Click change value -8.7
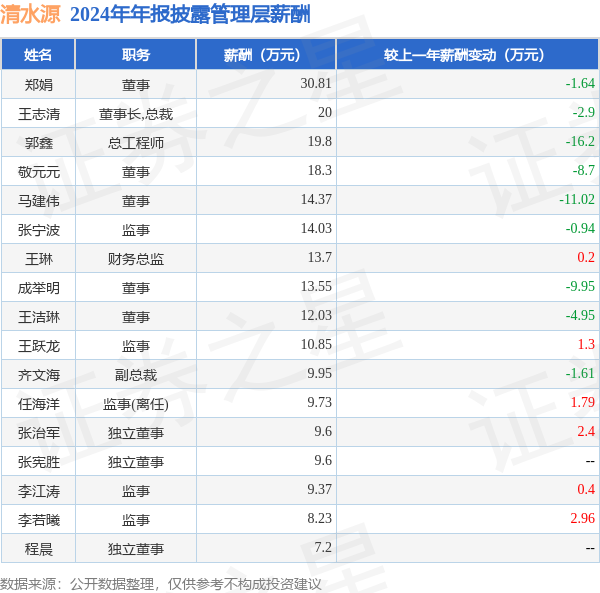 pos(584,170)
